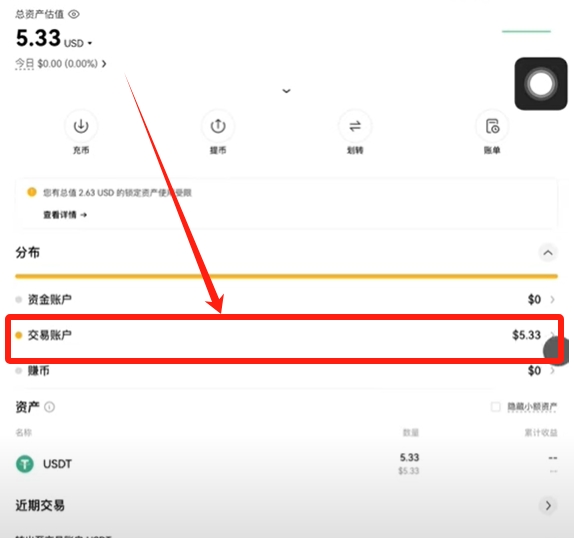Click the 查看详情 link

65,215
